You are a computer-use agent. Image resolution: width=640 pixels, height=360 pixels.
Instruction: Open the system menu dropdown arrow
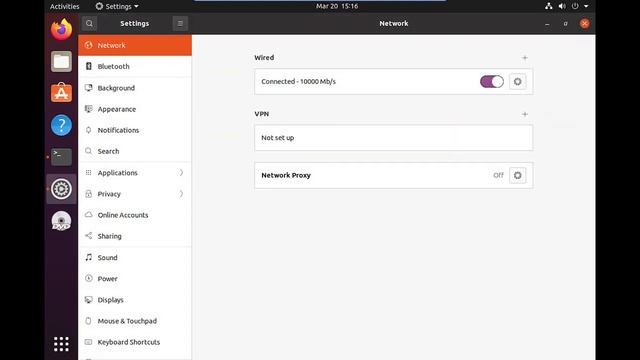tap(586, 6)
